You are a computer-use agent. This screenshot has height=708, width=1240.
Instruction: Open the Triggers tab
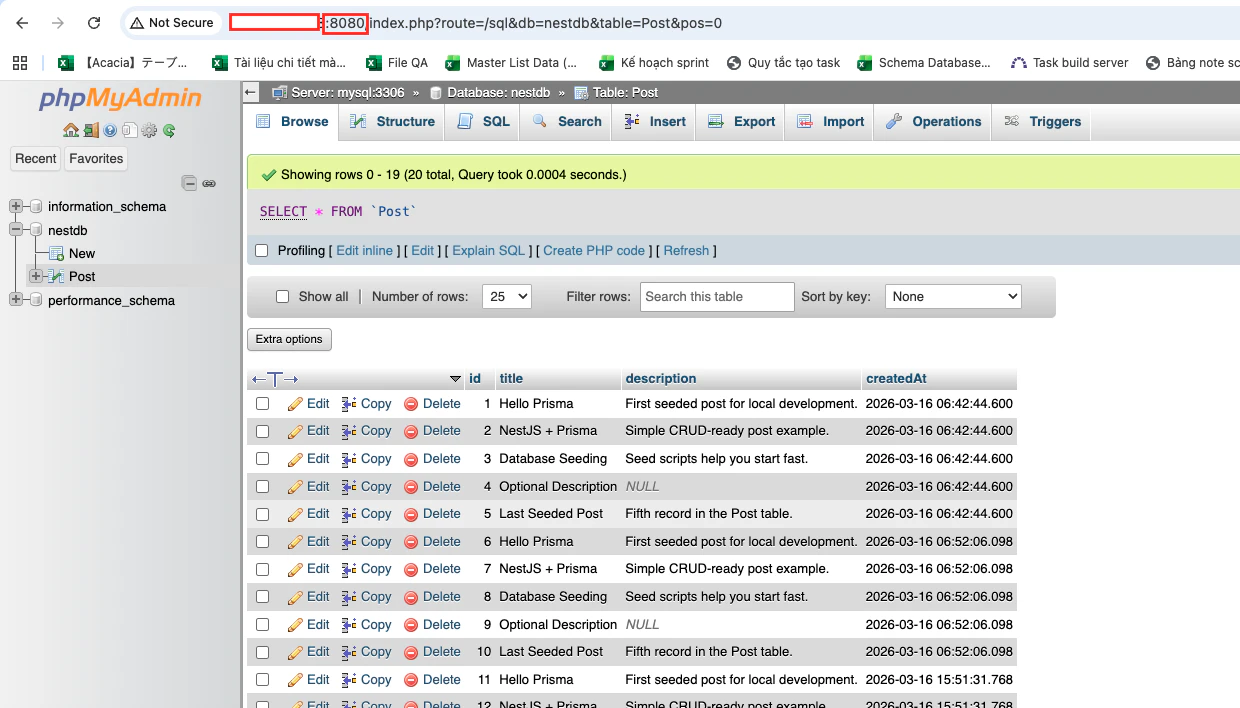click(x=1043, y=121)
